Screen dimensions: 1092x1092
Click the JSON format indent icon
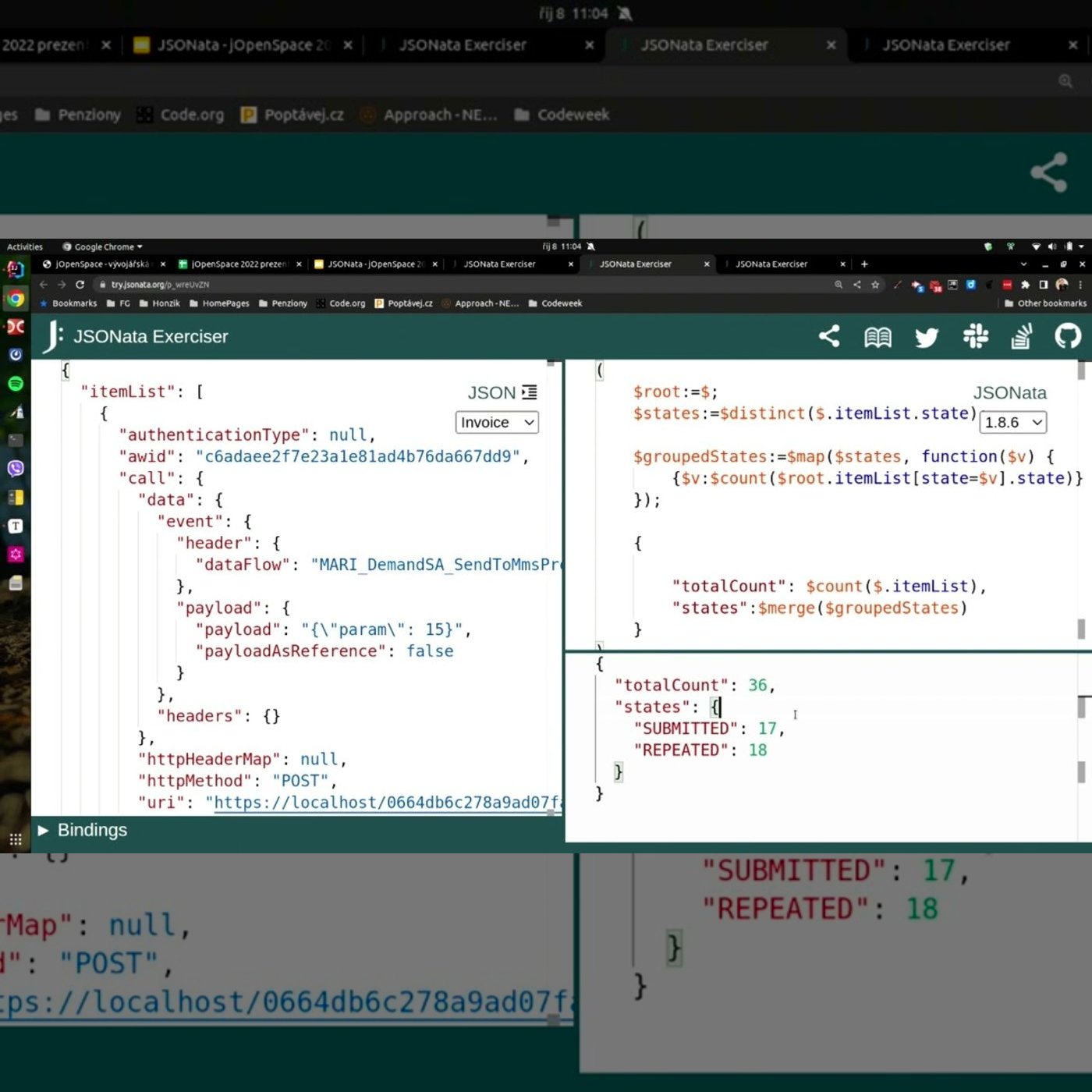(530, 392)
